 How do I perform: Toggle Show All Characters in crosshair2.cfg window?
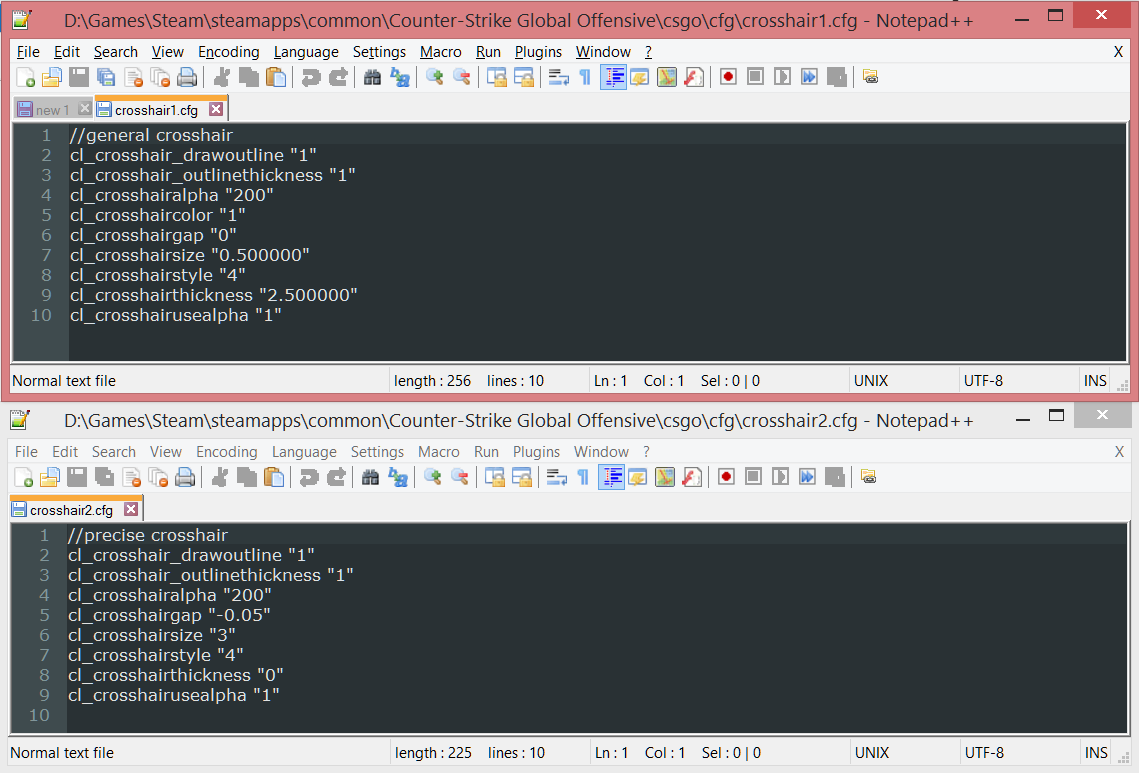point(583,477)
